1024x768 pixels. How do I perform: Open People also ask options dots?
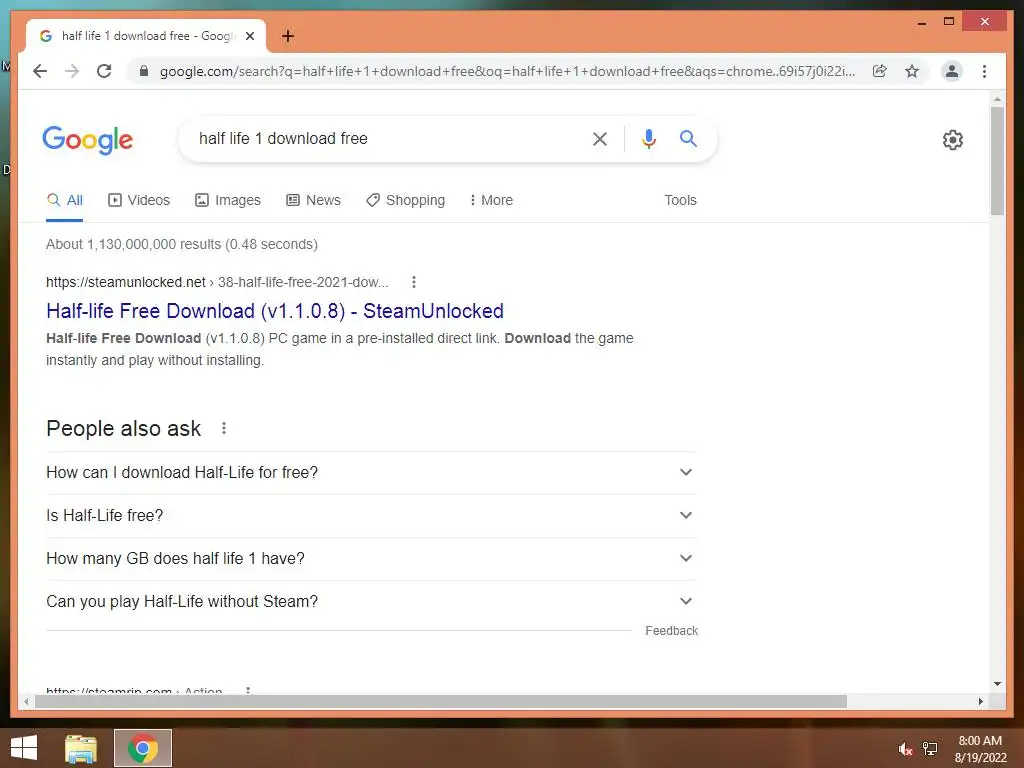click(x=224, y=428)
